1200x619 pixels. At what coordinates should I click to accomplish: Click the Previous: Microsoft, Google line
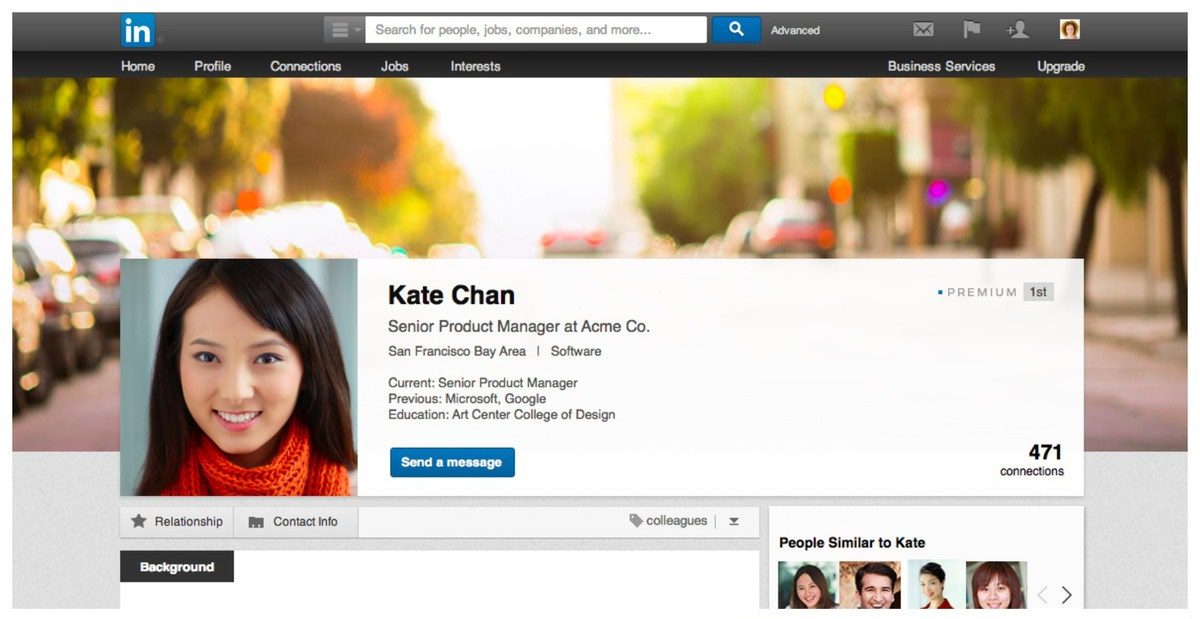pyautogui.click(x=467, y=398)
